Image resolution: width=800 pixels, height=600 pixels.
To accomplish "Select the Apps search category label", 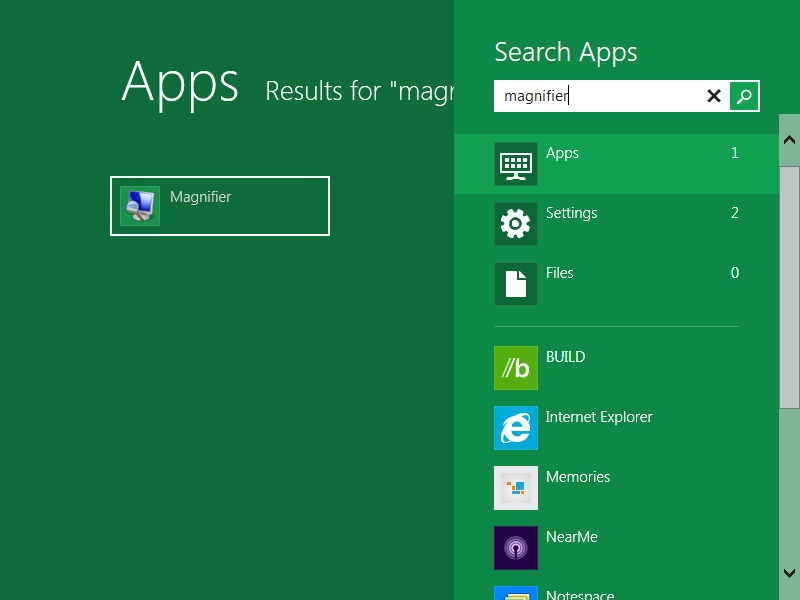I will [562, 153].
